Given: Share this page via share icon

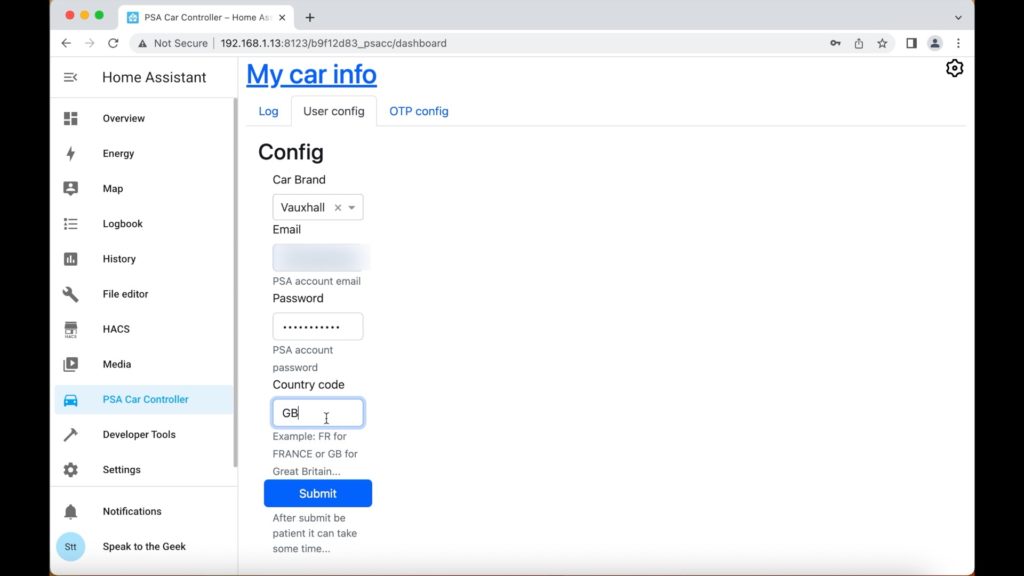Looking at the screenshot, I should (859, 43).
